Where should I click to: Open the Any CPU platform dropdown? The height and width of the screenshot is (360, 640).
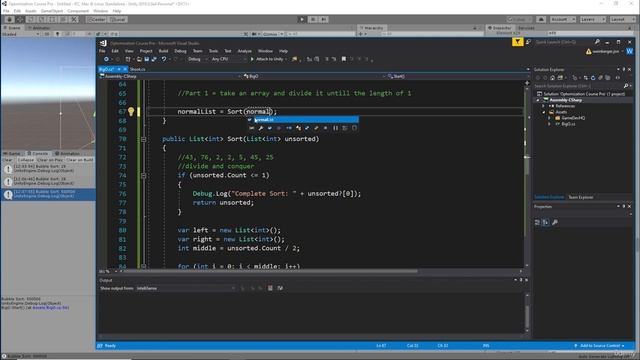coord(229,59)
